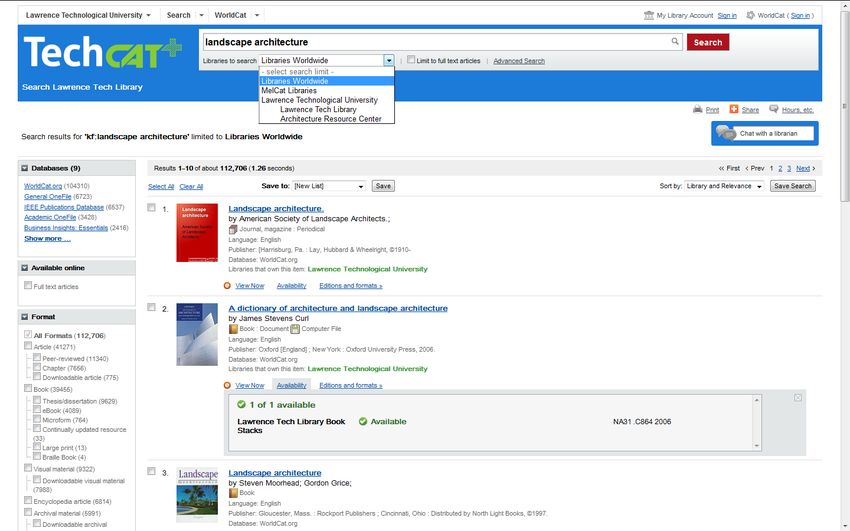Check the Article format filter

tap(28, 346)
